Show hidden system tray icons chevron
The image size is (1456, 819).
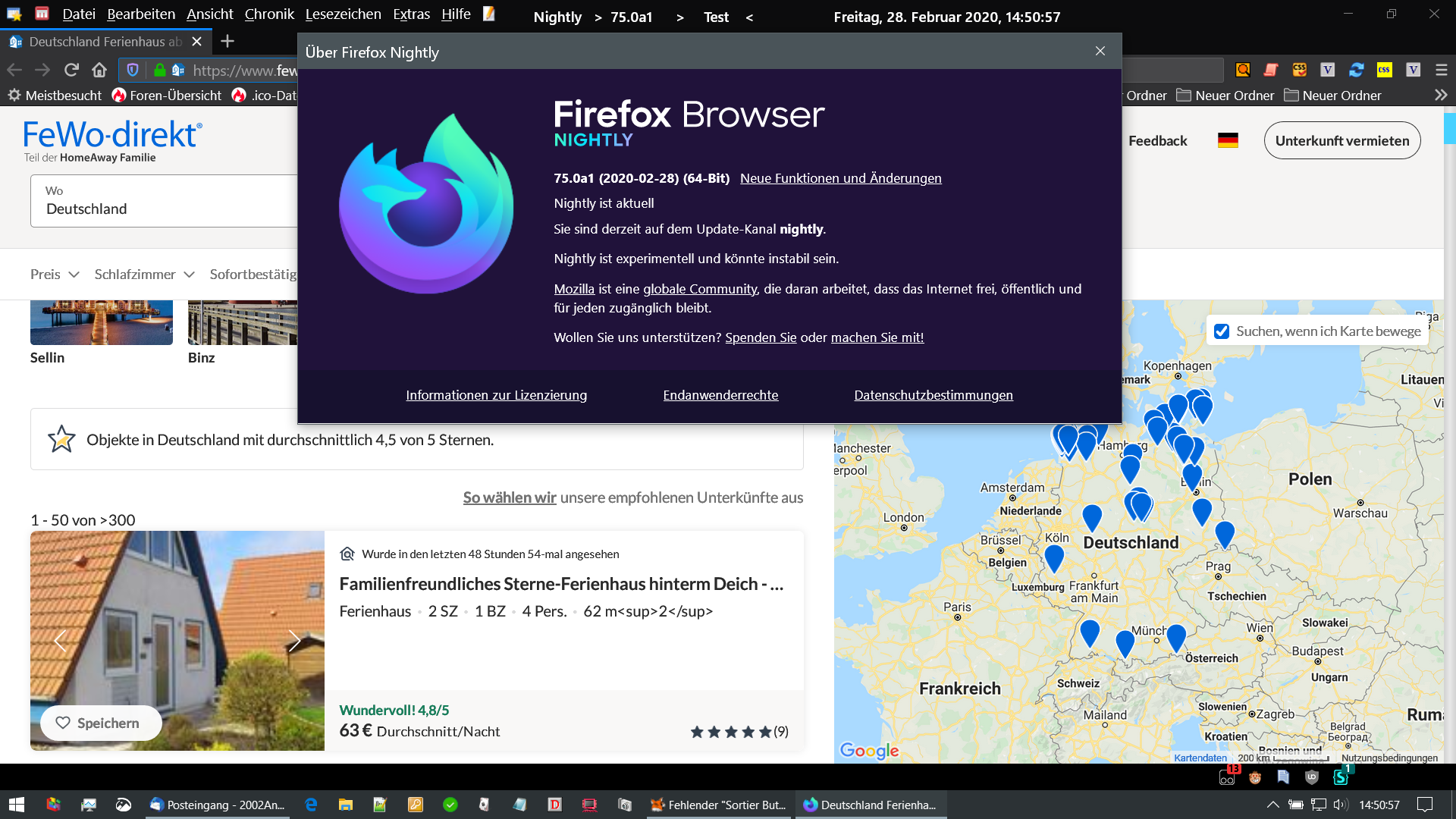1272,805
